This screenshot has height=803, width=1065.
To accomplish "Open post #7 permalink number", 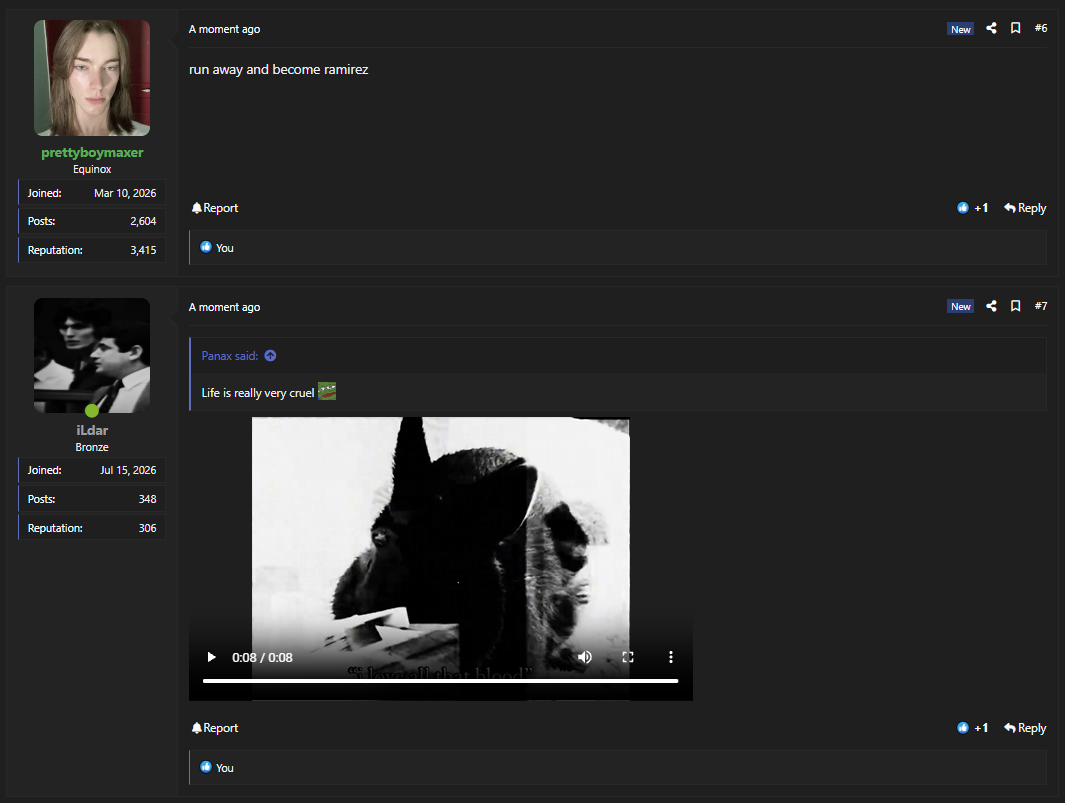I will pos(1041,306).
